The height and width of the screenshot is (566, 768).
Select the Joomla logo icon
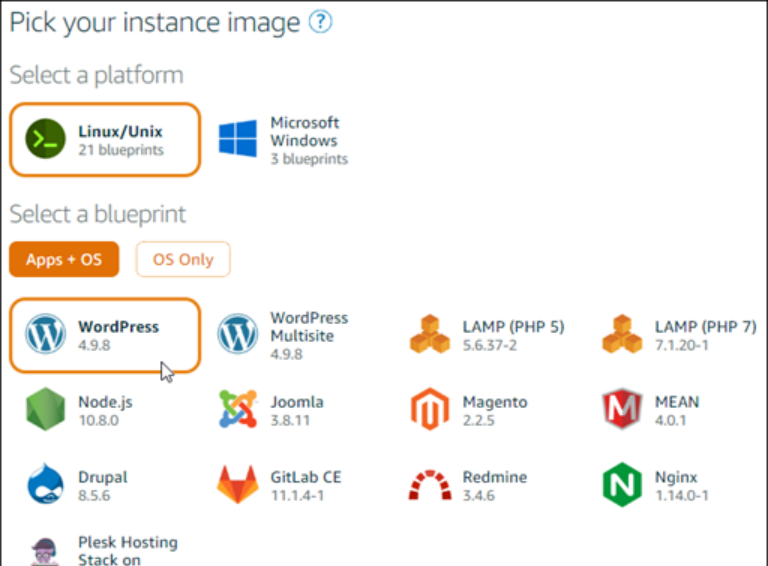click(238, 409)
